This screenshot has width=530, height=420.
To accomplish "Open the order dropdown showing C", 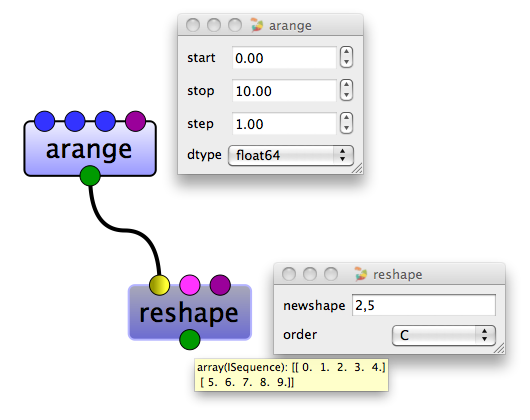I will [x=444, y=335].
